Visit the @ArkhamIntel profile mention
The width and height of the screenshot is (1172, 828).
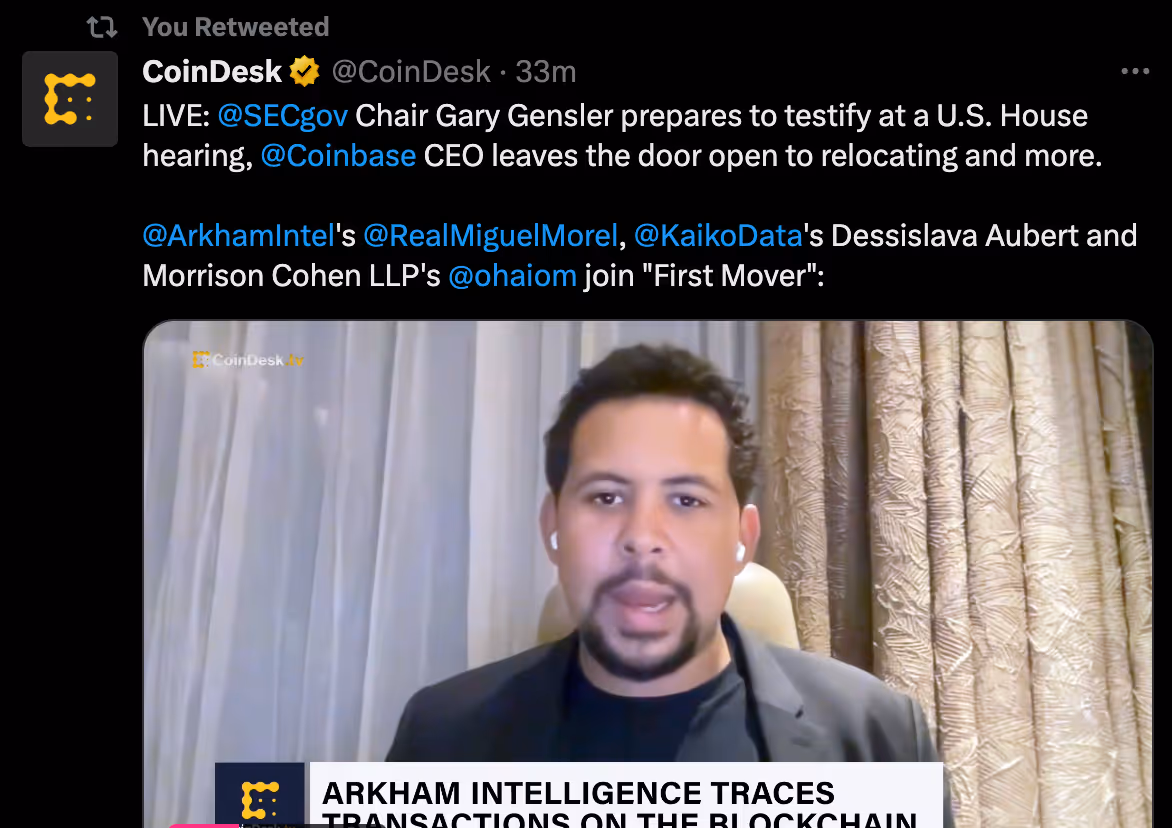tap(238, 236)
